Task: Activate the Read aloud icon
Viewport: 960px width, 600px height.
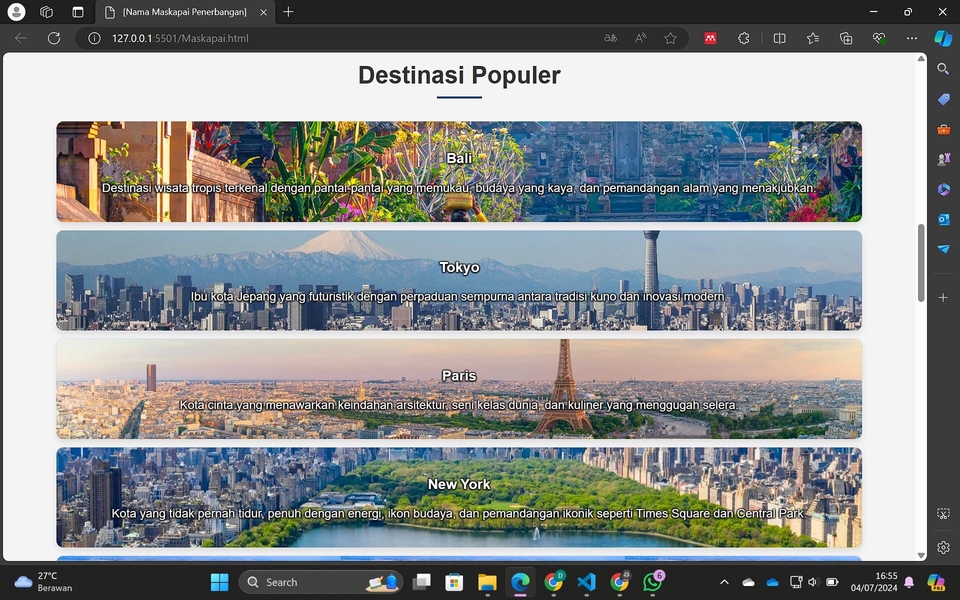Action: (640, 38)
